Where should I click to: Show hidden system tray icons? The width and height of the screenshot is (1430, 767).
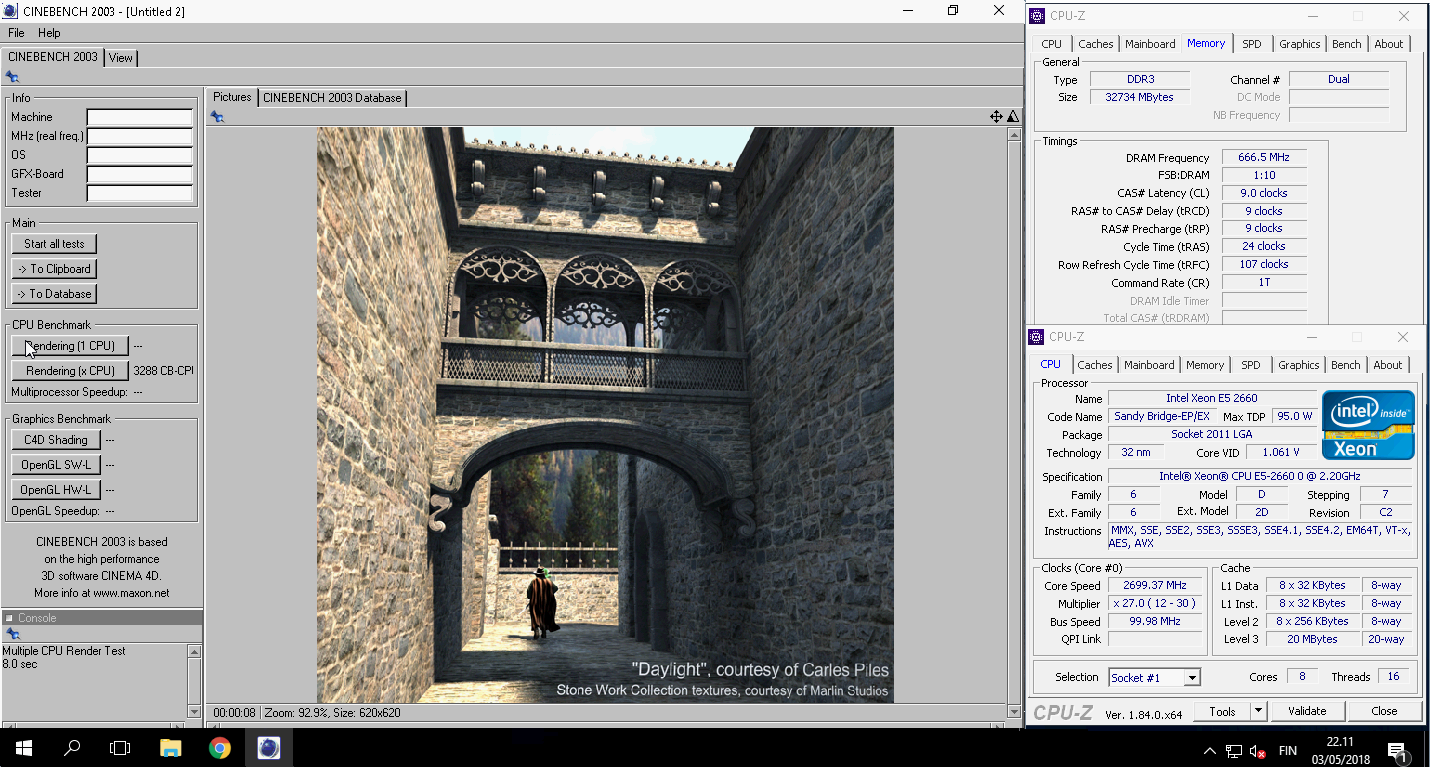[x=1210, y=750]
